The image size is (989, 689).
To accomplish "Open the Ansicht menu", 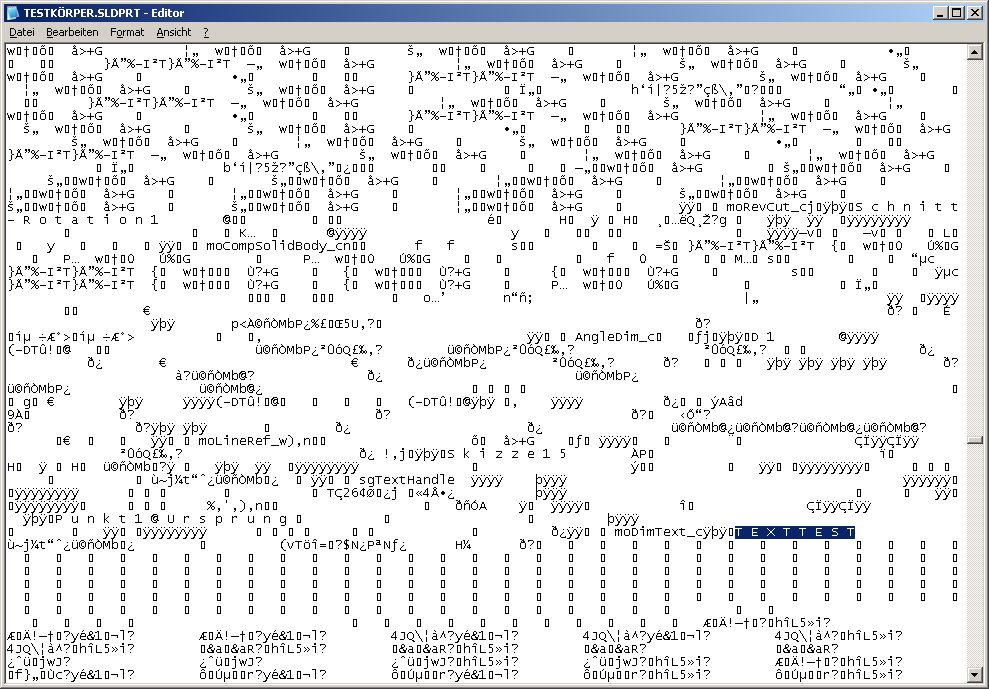I will tap(173, 32).
